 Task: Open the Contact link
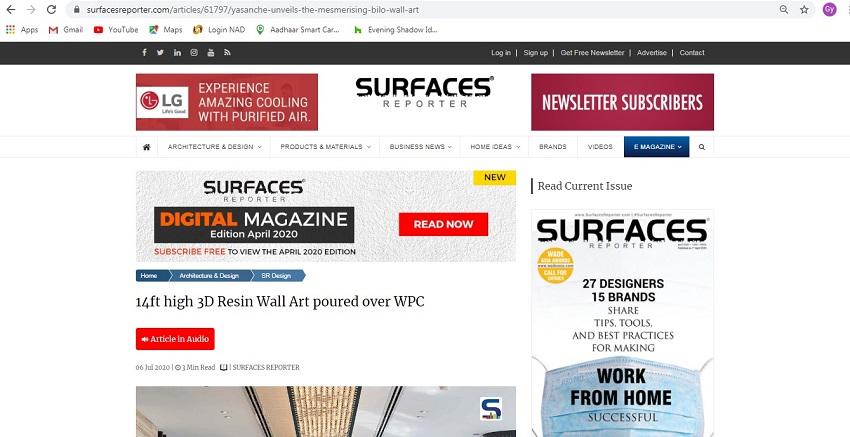point(692,53)
